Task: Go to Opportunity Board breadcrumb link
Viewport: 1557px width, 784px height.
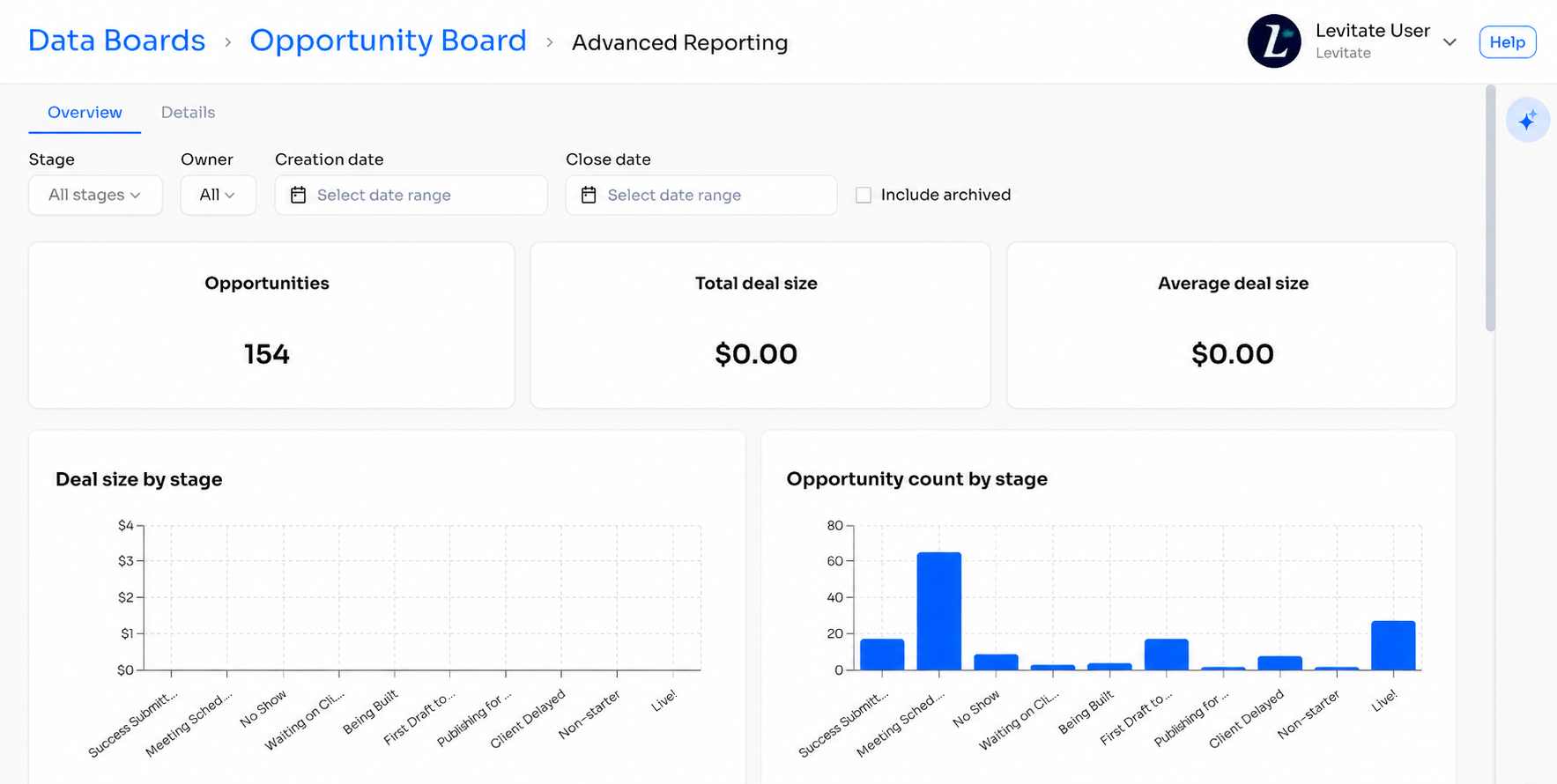Action: pyautogui.click(x=388, y=41)
